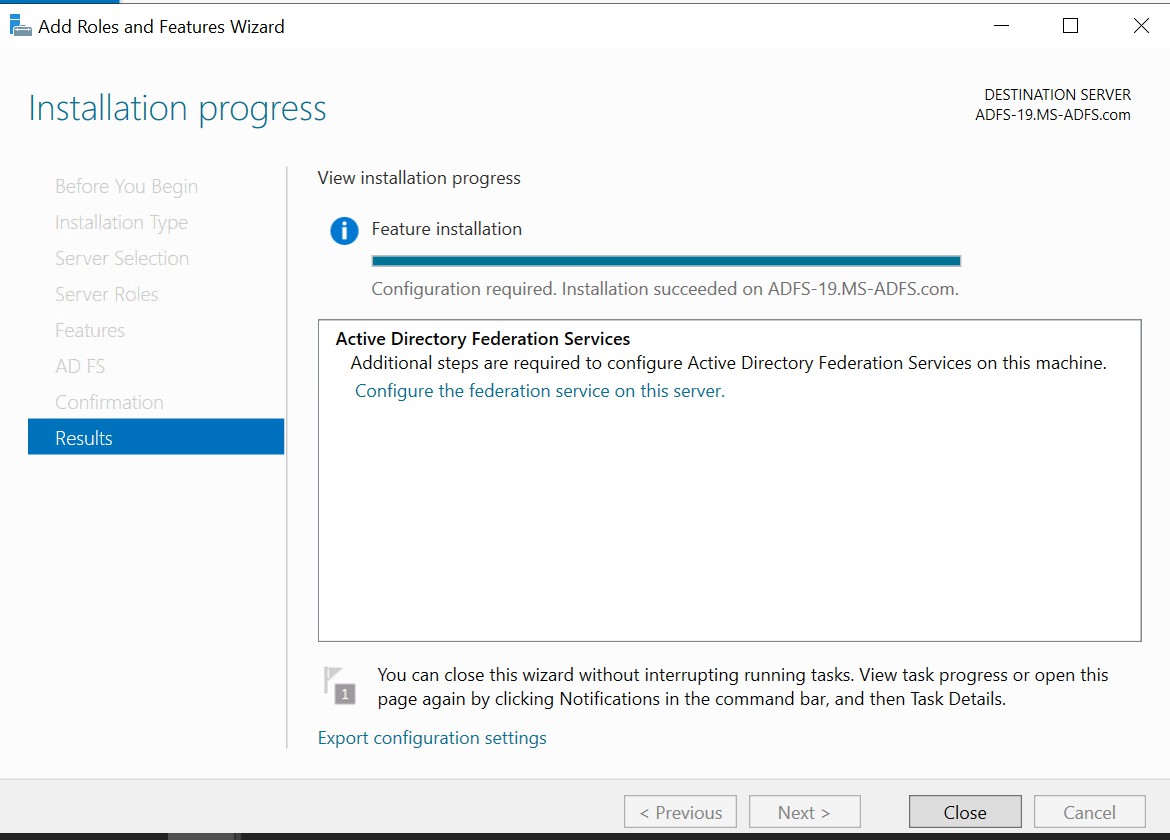This screenshot has height=840, width=1170.
Task: Select the AD FS step in sidebar
Action: (x=80, y=366)
